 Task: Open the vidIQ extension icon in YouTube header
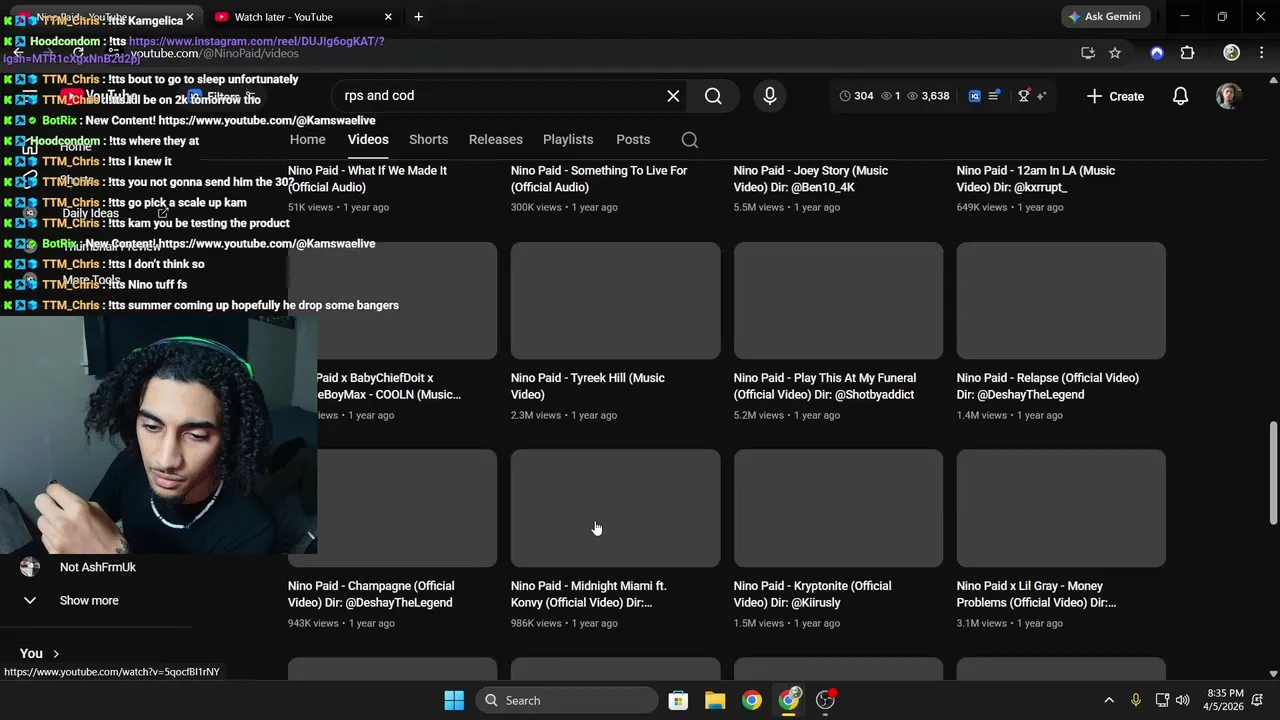(975, 96)
